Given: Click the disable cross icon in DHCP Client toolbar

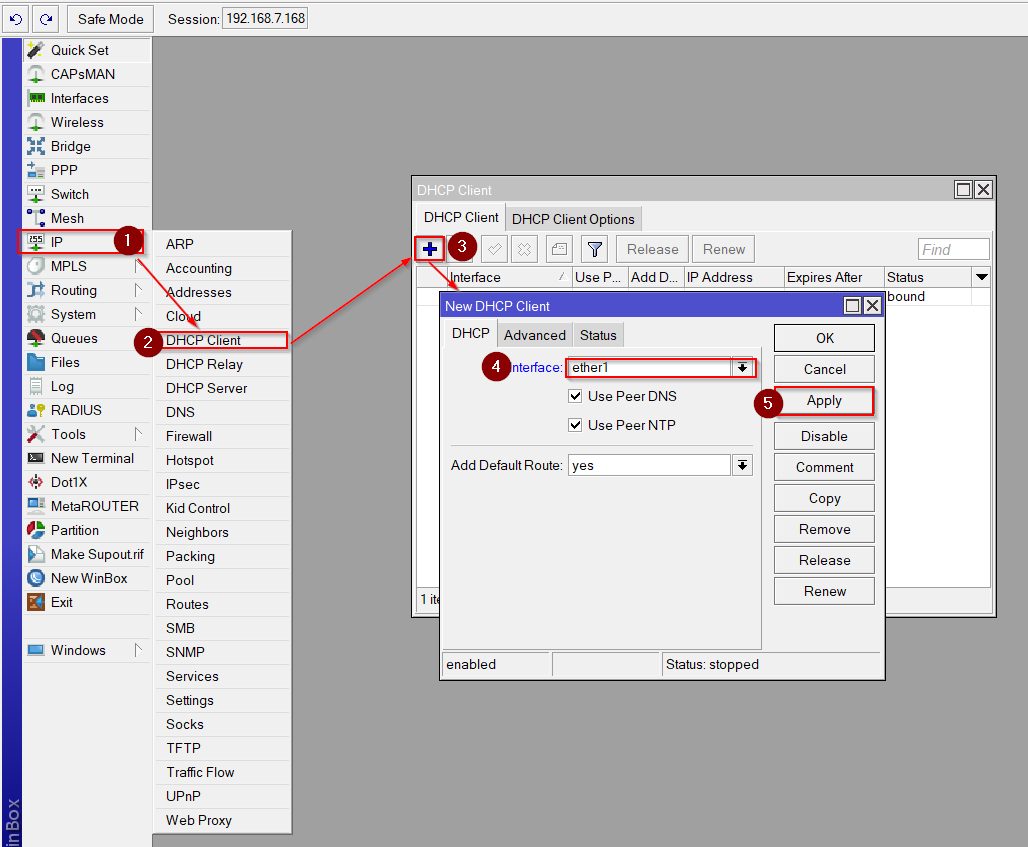Looking at the screenshot, I should [x=524, y=249].
